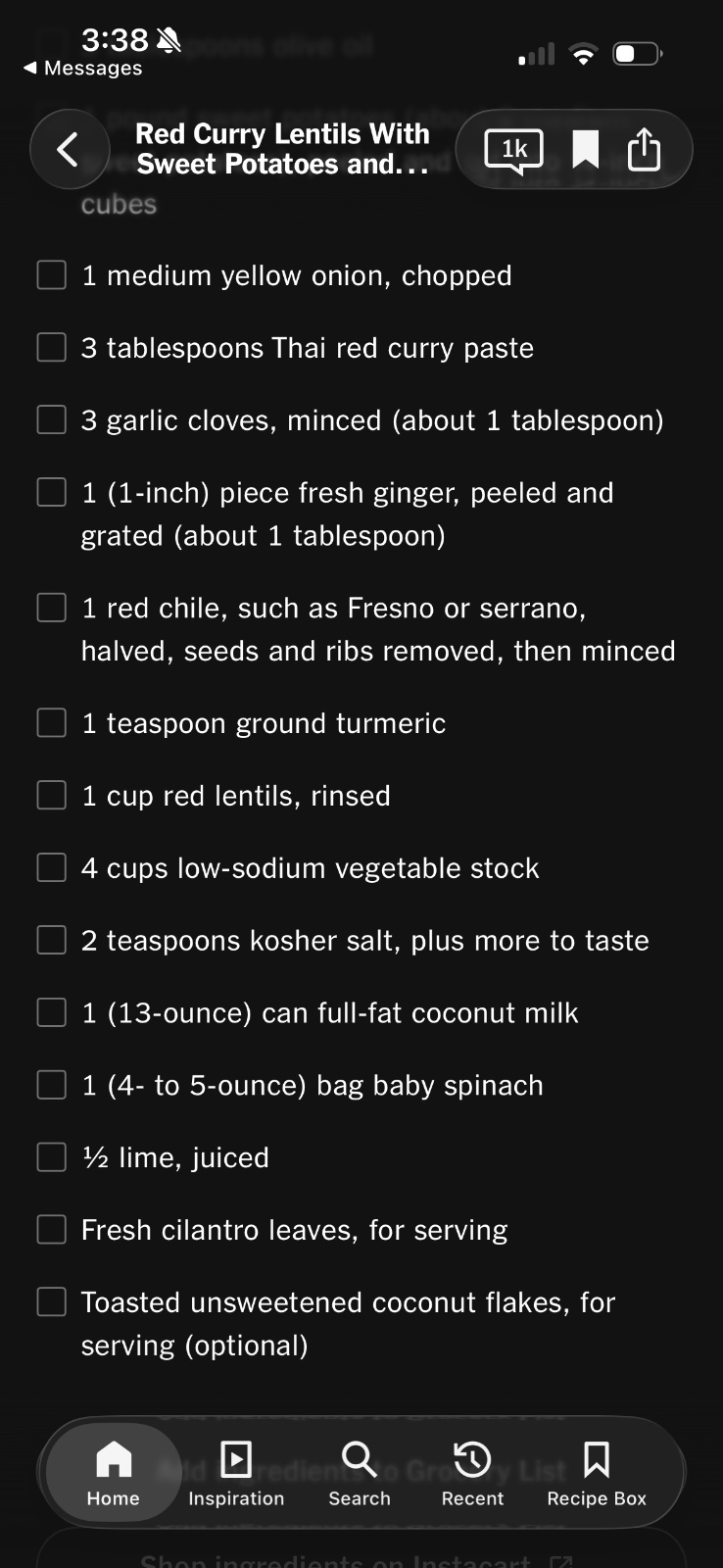This screenshot has height=1568, width=723.
Task: Check the Thai red curry paste checkbox
Action: (x=52, y=348)
